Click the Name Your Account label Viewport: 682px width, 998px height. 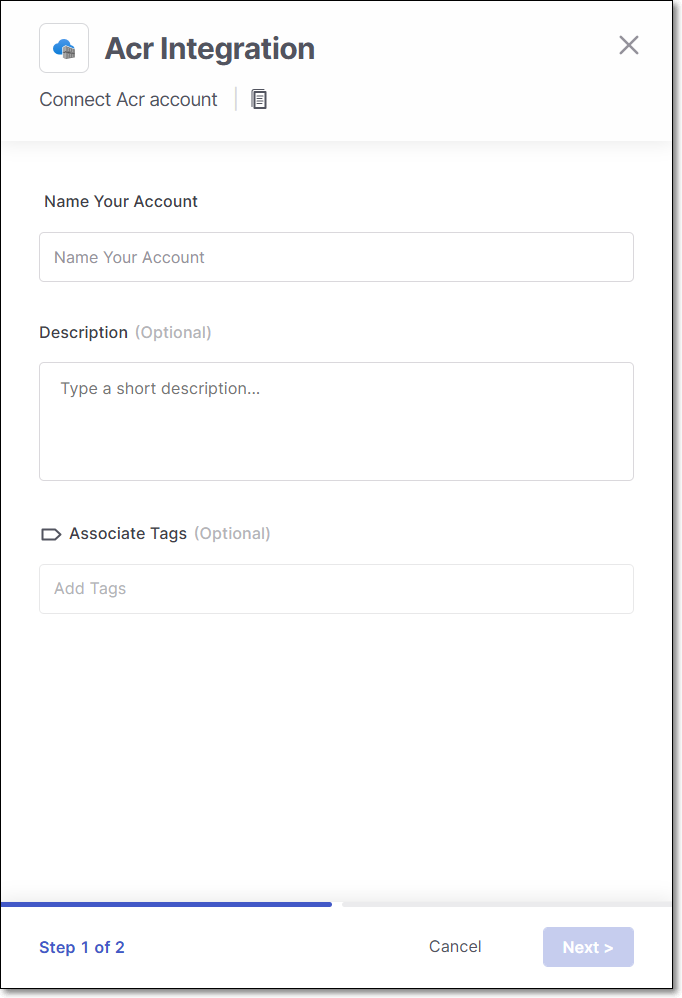point(121,201)
